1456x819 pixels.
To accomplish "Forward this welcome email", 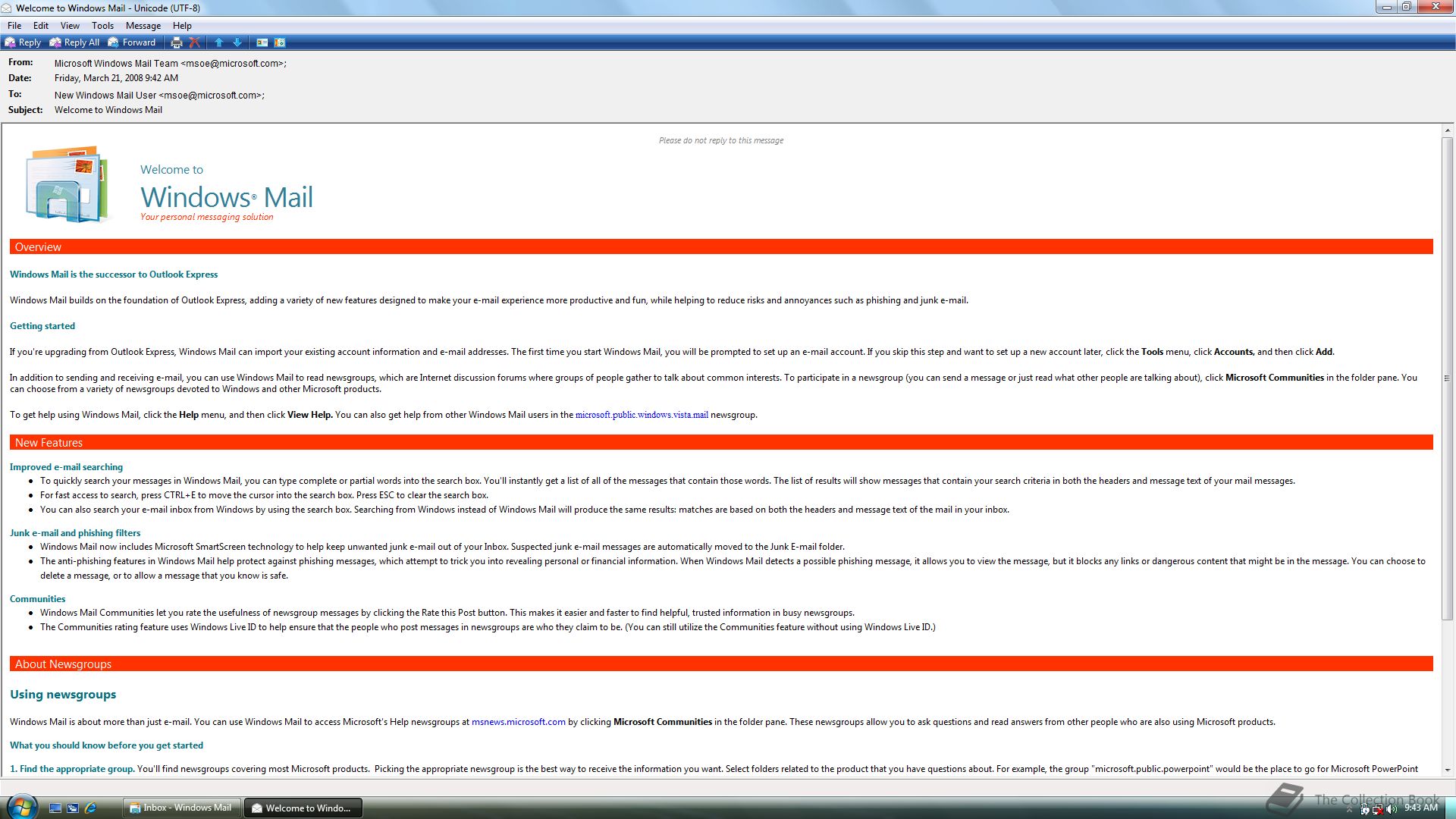I will (x=132, y=42).
